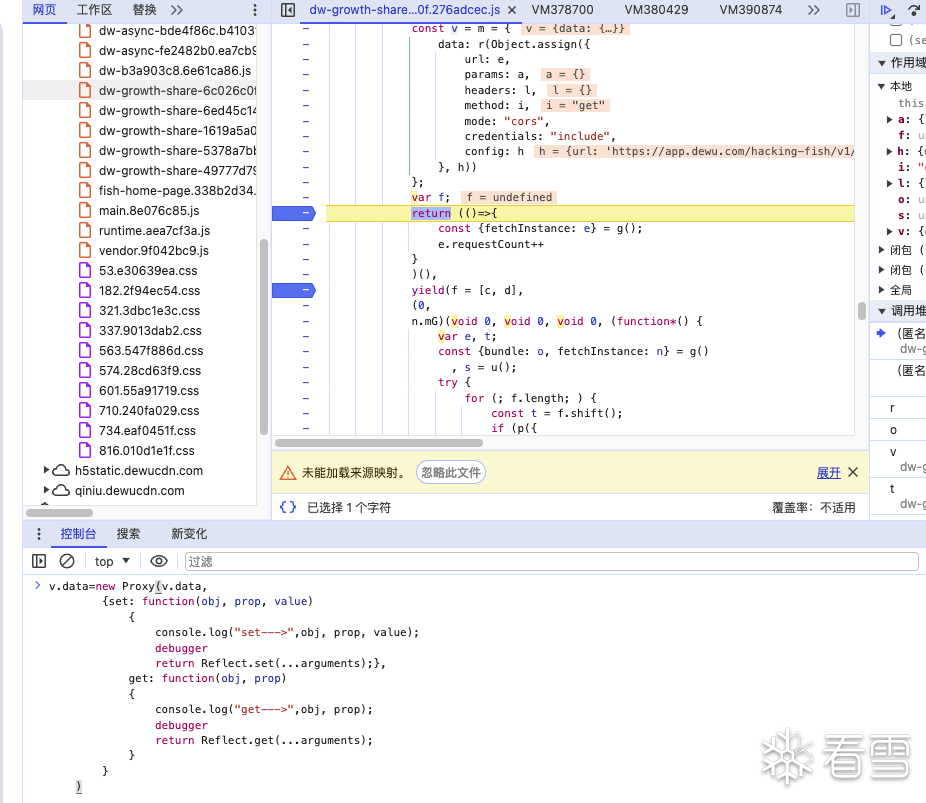Open main.8e076c85.js file
This screenshot has width=926, height=803.
pyautogui.click(x=149, y=211)
